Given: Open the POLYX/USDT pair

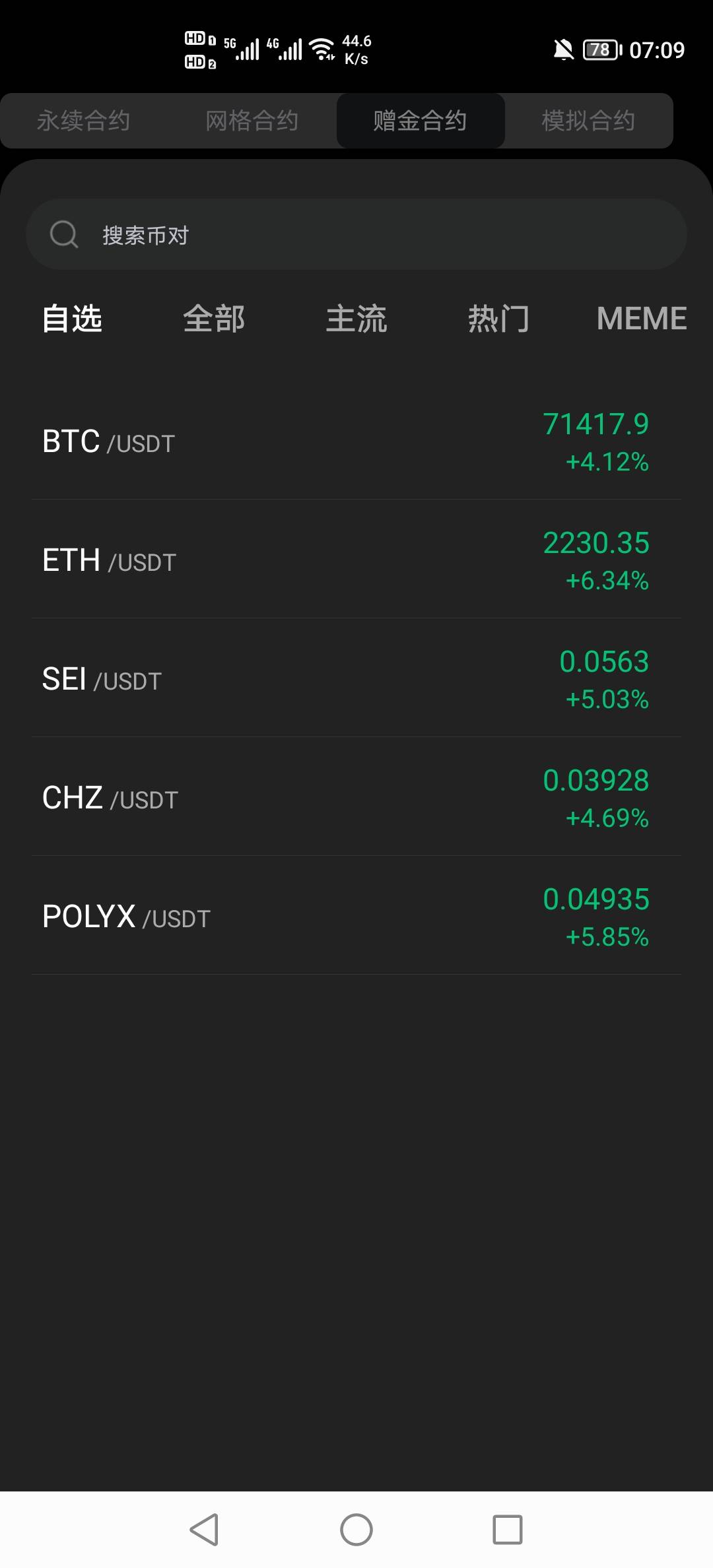Looking at the screenshot, I should coord(356,917).
